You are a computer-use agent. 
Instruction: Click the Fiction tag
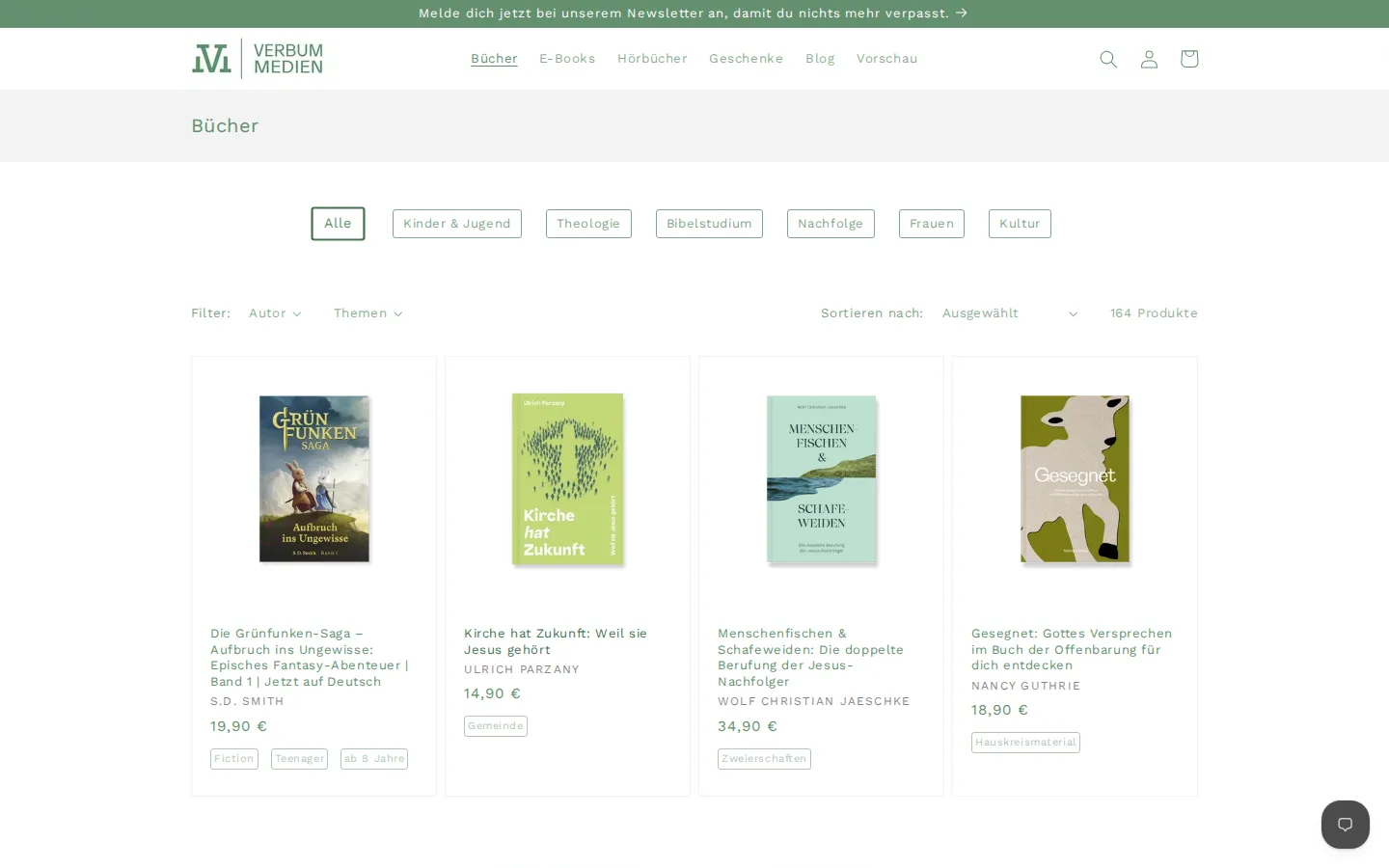[x=234, y=759]
